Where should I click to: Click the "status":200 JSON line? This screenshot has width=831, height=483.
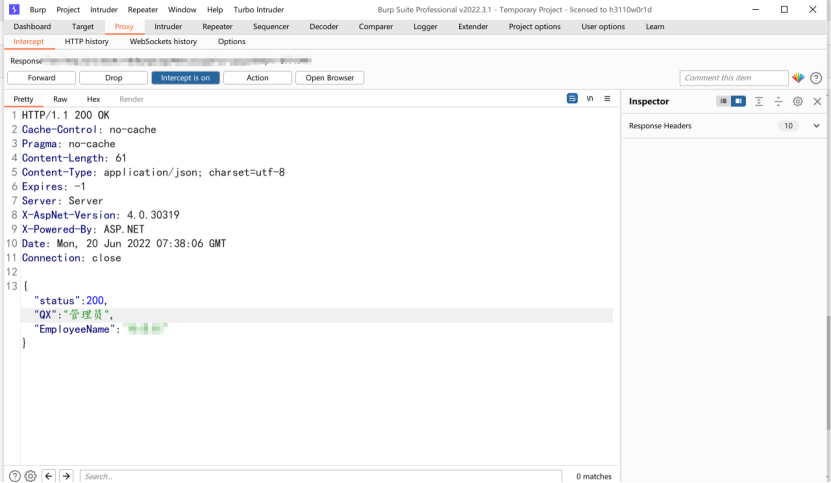click(x=71, y=301)
